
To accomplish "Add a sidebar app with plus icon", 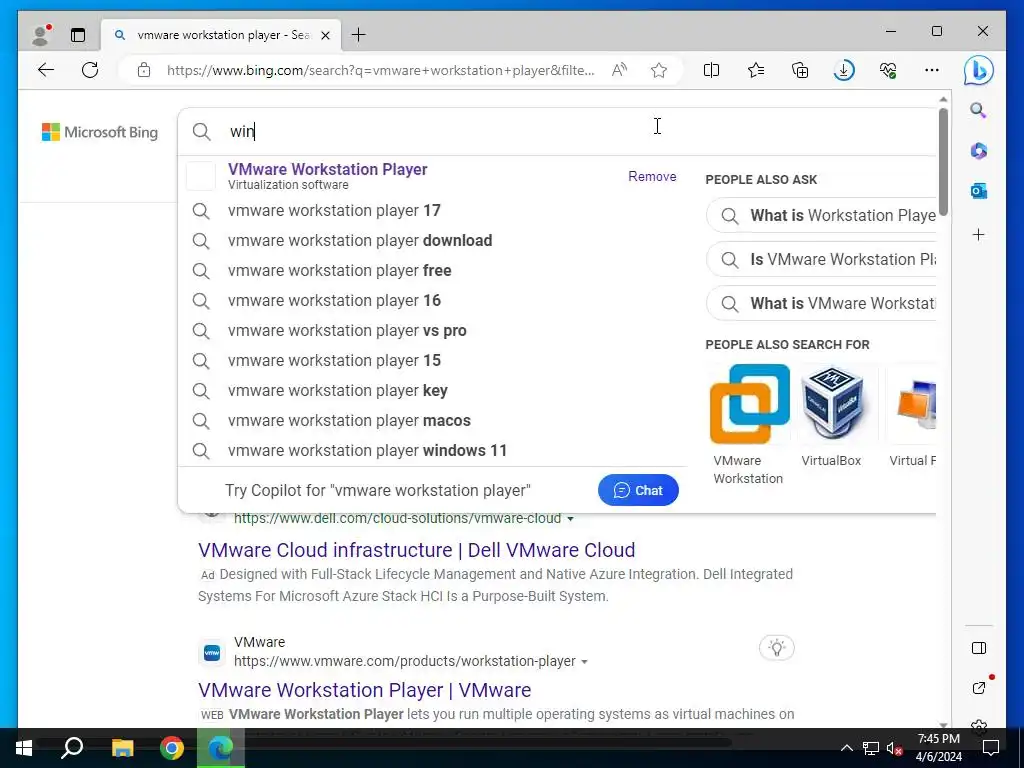I will pos(978,234).
